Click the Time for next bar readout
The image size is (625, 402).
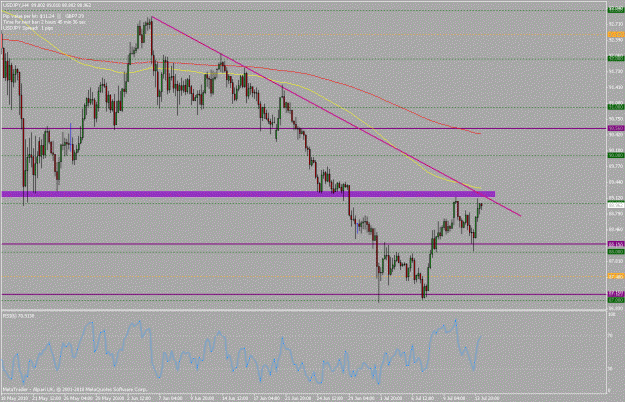44,22
